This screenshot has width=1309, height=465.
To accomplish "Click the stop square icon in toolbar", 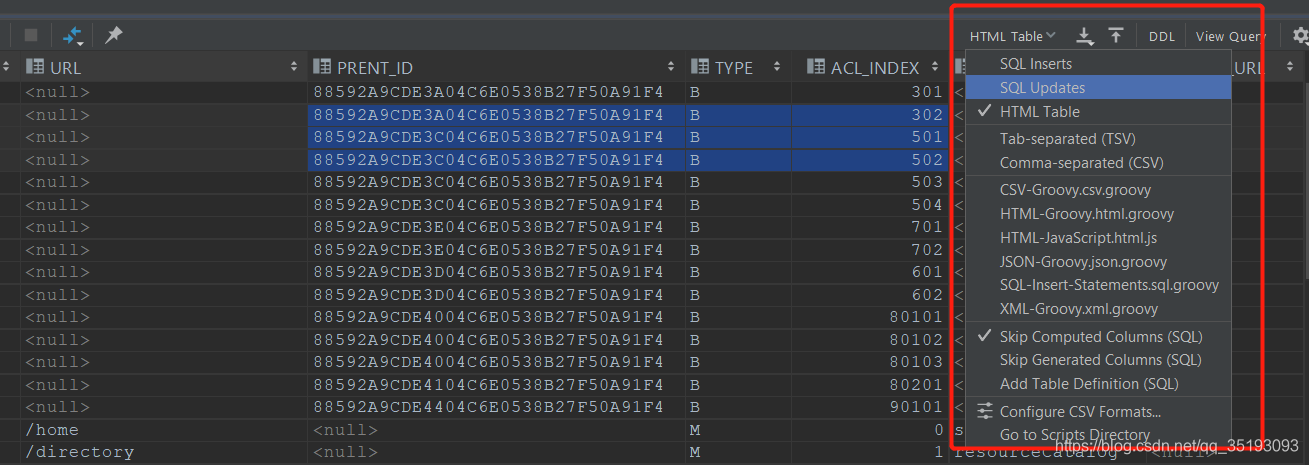I will (x=31, y=35).
